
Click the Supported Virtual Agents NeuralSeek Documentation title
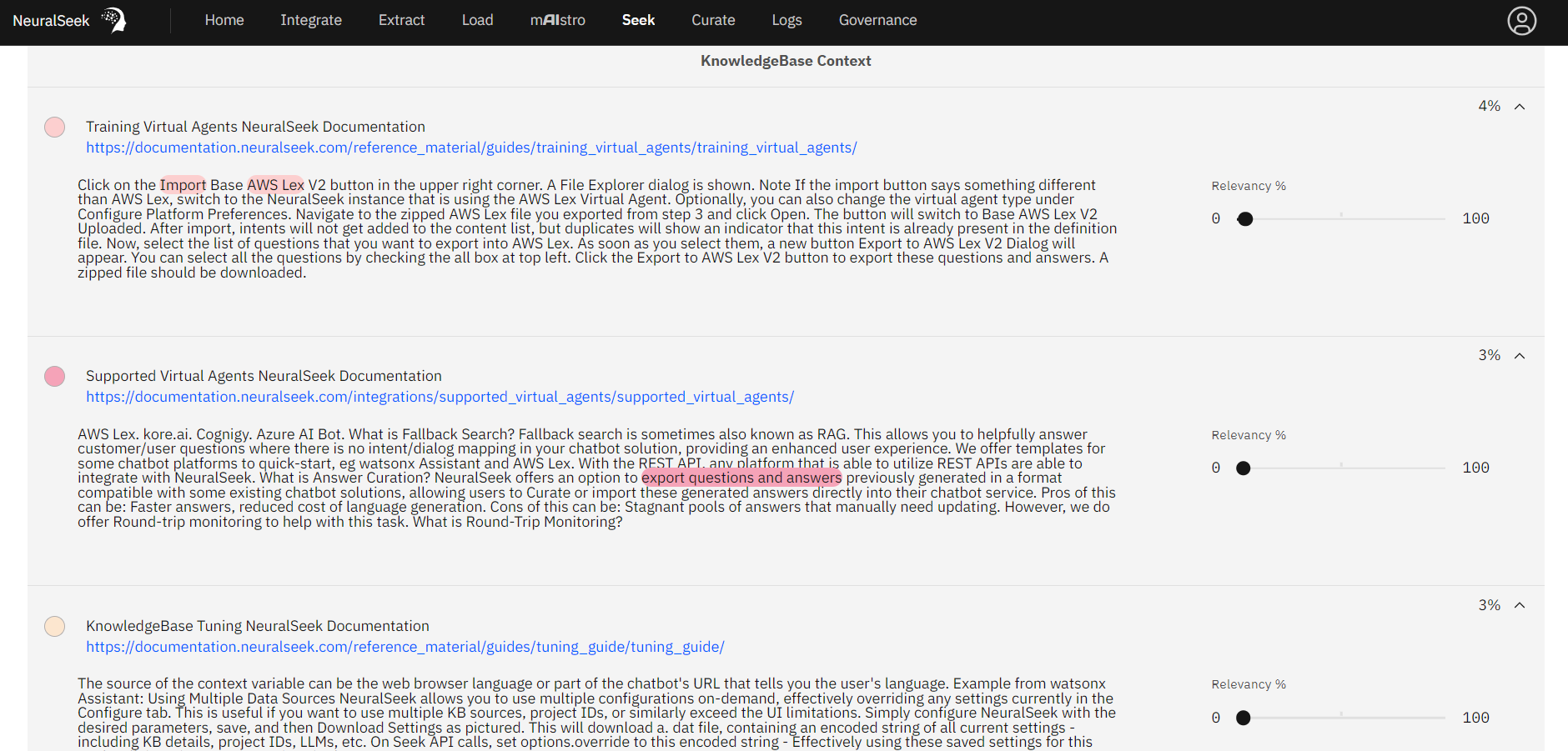click(x=264, y=376)
